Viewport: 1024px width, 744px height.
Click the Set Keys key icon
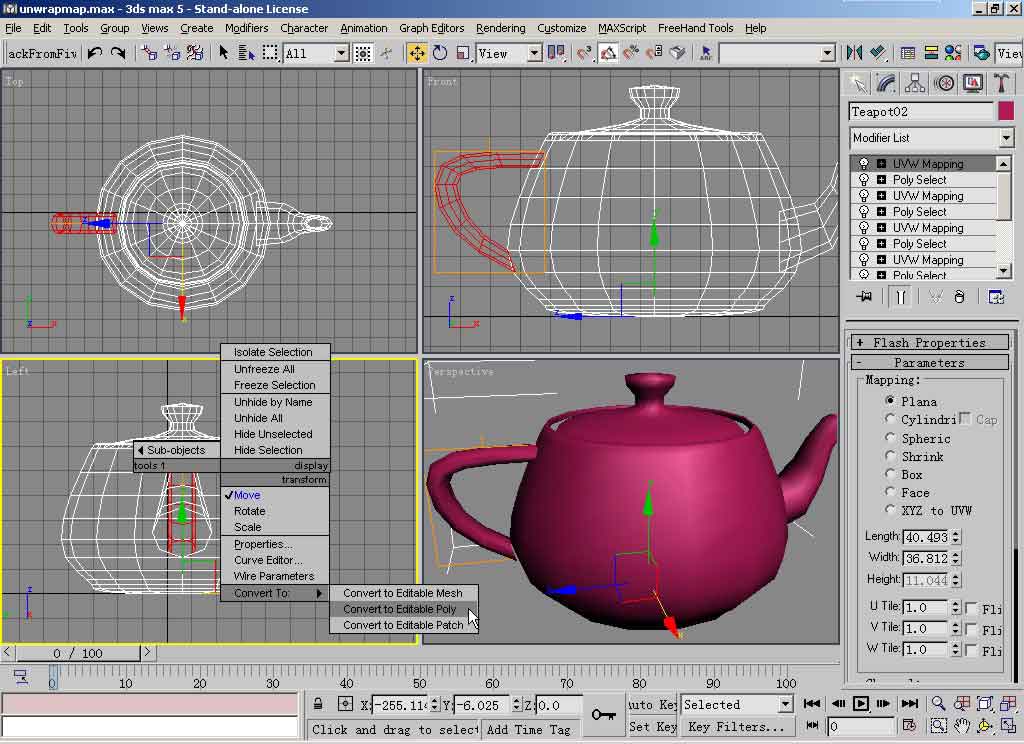pos(603,714)
